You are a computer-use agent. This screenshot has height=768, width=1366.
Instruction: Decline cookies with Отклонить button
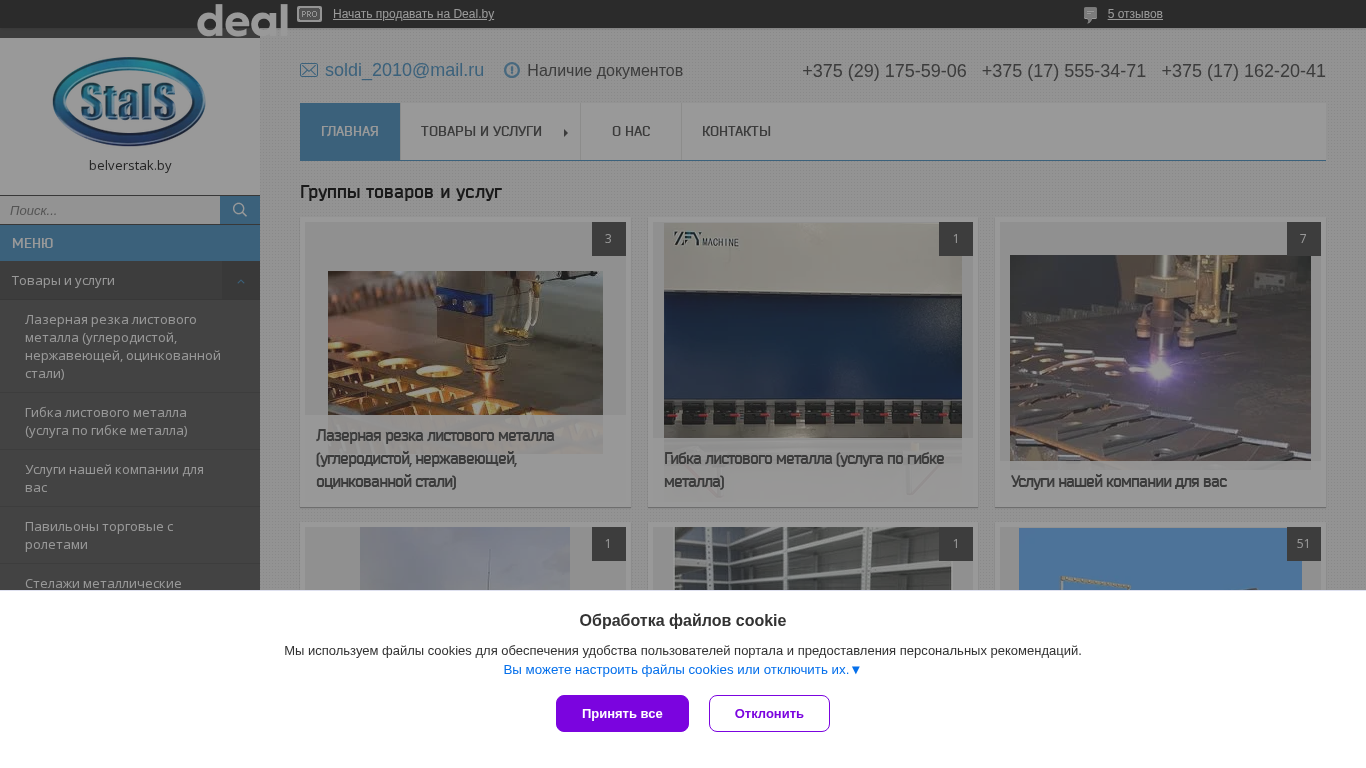(769, 713)
